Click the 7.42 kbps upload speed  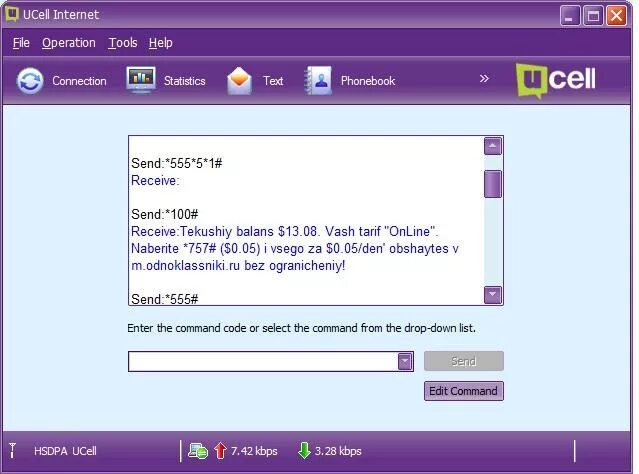point(254,451)
